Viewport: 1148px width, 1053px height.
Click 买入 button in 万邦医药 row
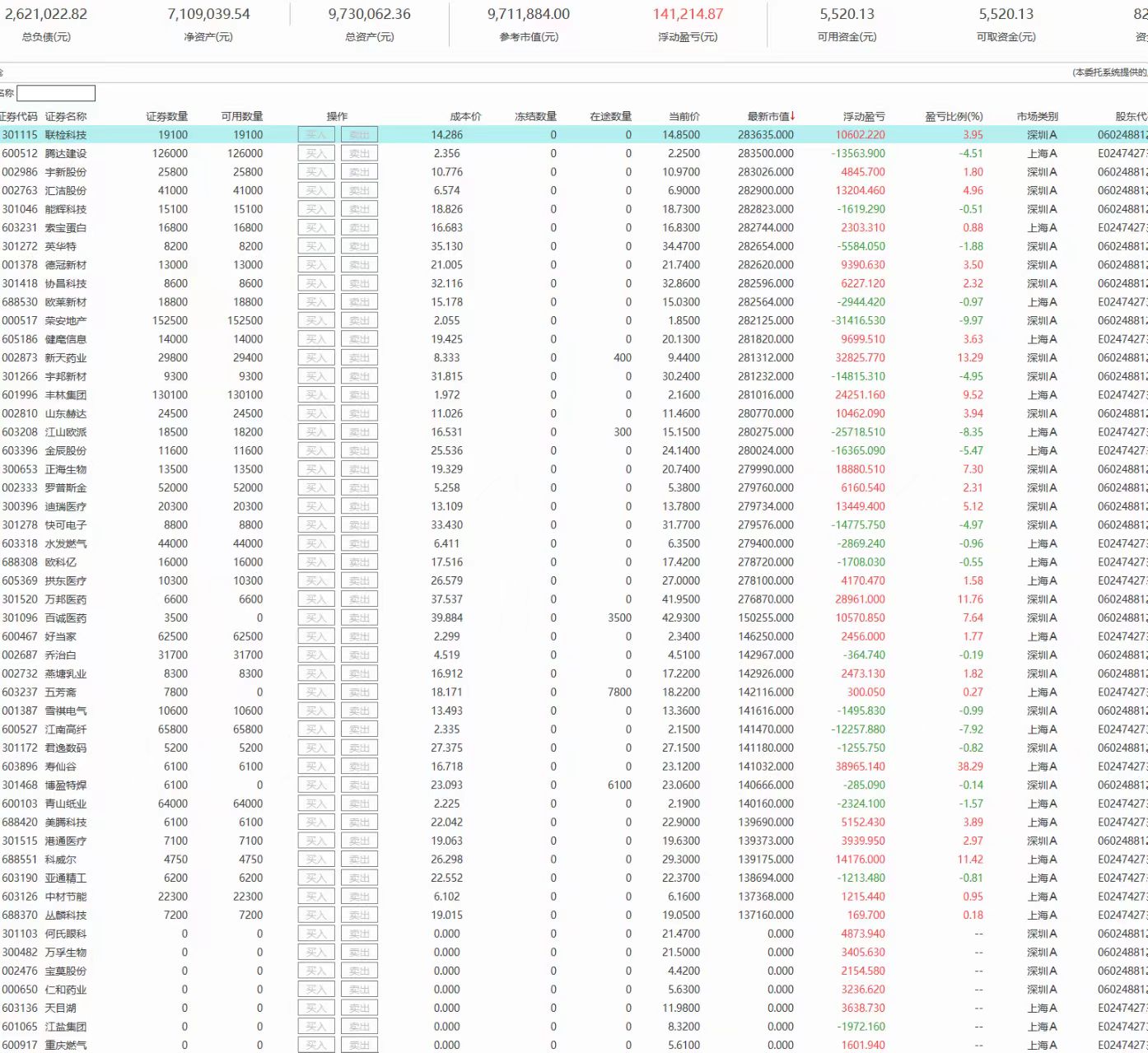316,599
